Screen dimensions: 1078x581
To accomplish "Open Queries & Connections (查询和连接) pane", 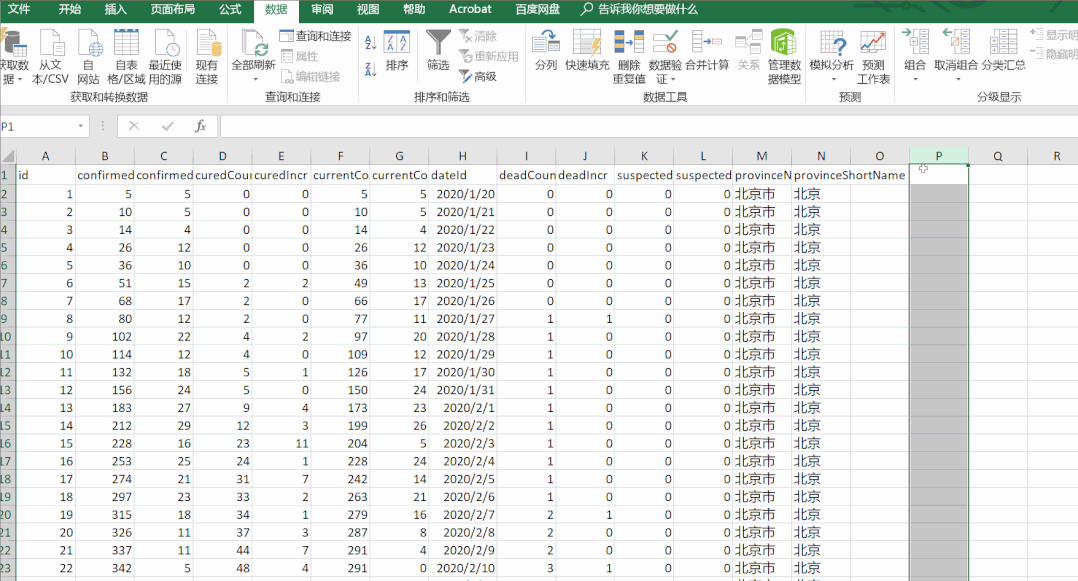I will coord(316,36).
